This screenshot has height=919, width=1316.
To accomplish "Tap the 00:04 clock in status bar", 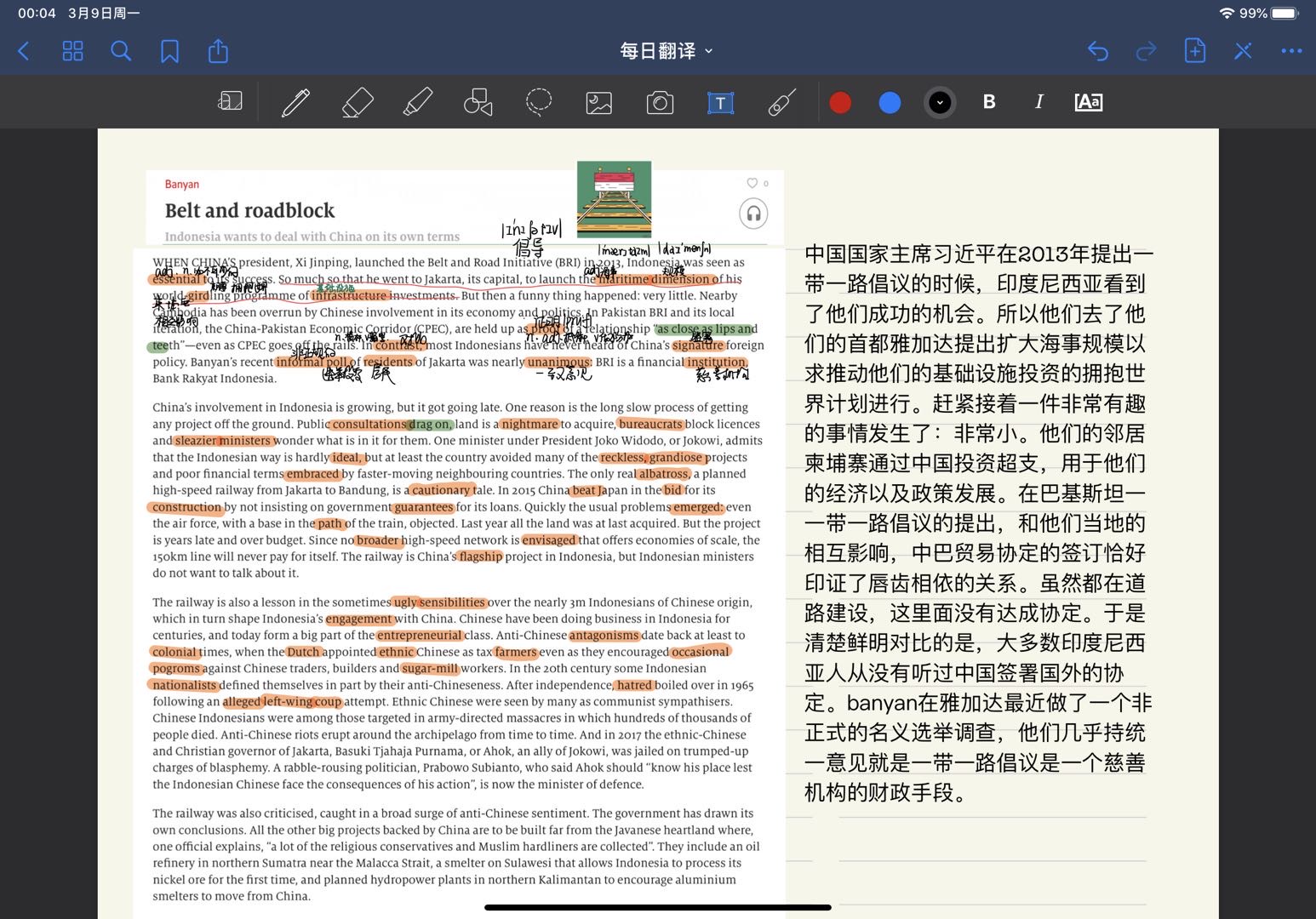I will pos(37,14).
